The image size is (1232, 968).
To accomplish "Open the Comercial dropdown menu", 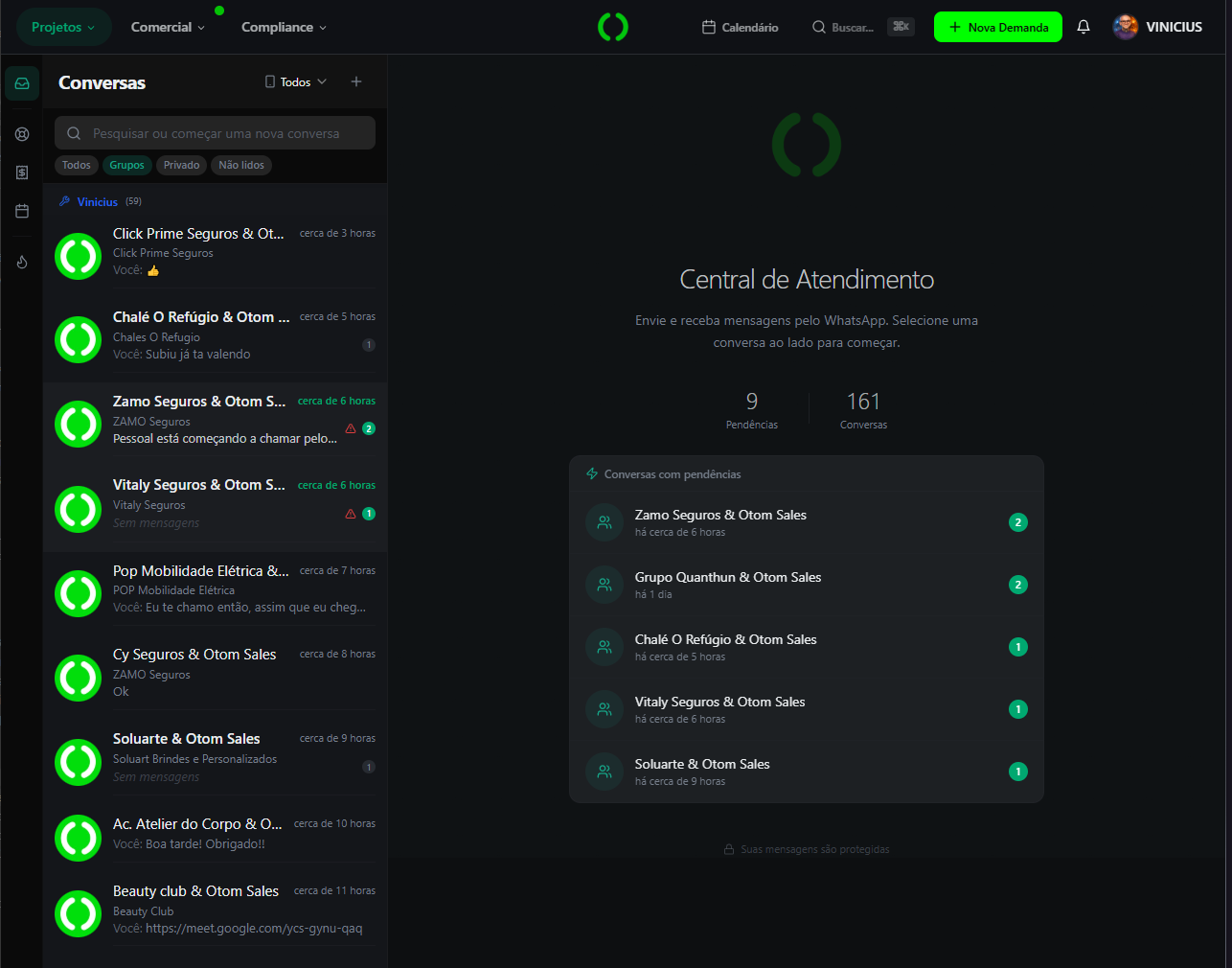I will 168,27.
